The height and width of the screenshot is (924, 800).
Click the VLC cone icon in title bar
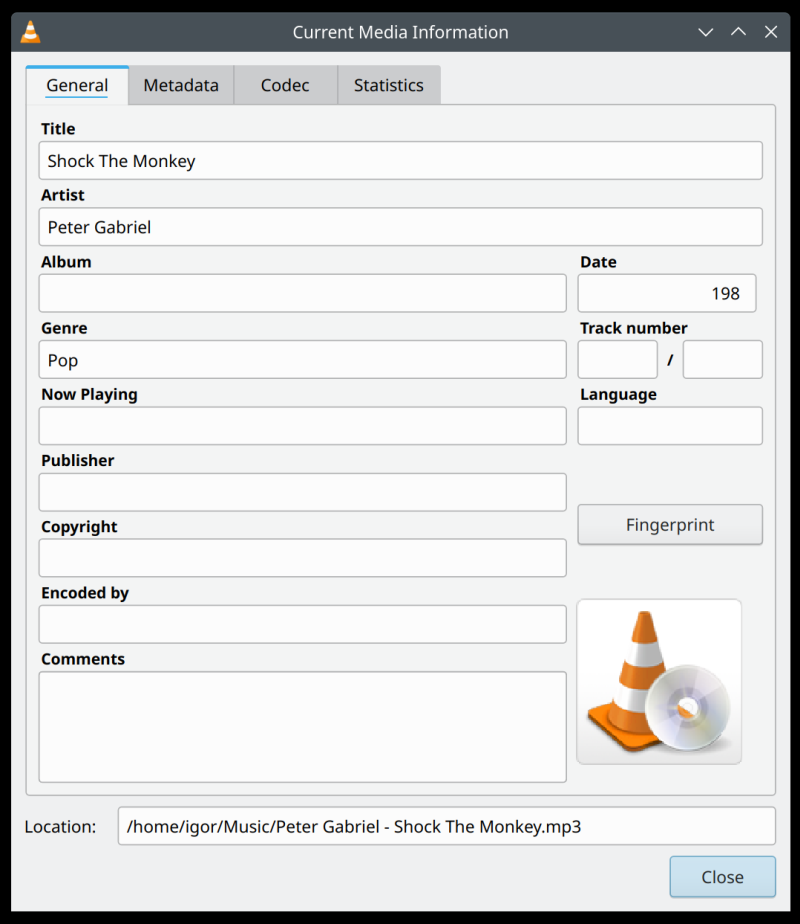pyautogui.click(x=30, y=32)
